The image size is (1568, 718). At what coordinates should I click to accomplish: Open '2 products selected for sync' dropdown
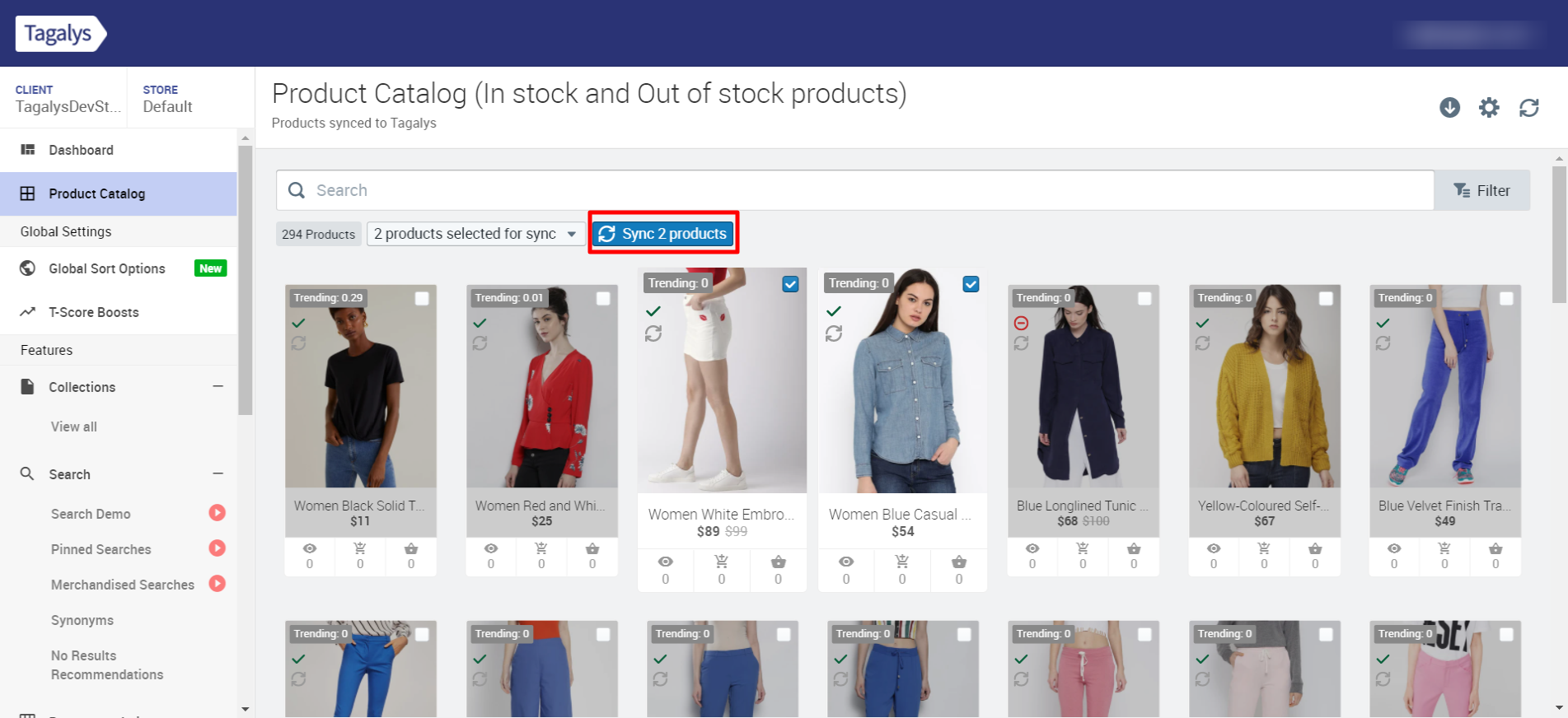coord(475,234)
